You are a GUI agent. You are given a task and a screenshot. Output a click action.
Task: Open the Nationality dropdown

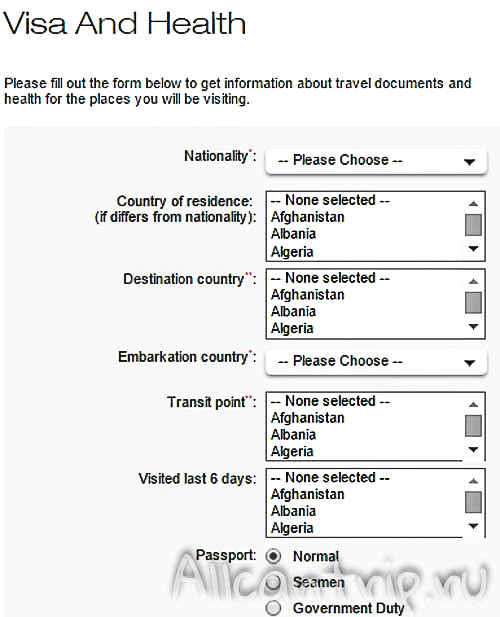pyautogui.click(x=376, y=161)
